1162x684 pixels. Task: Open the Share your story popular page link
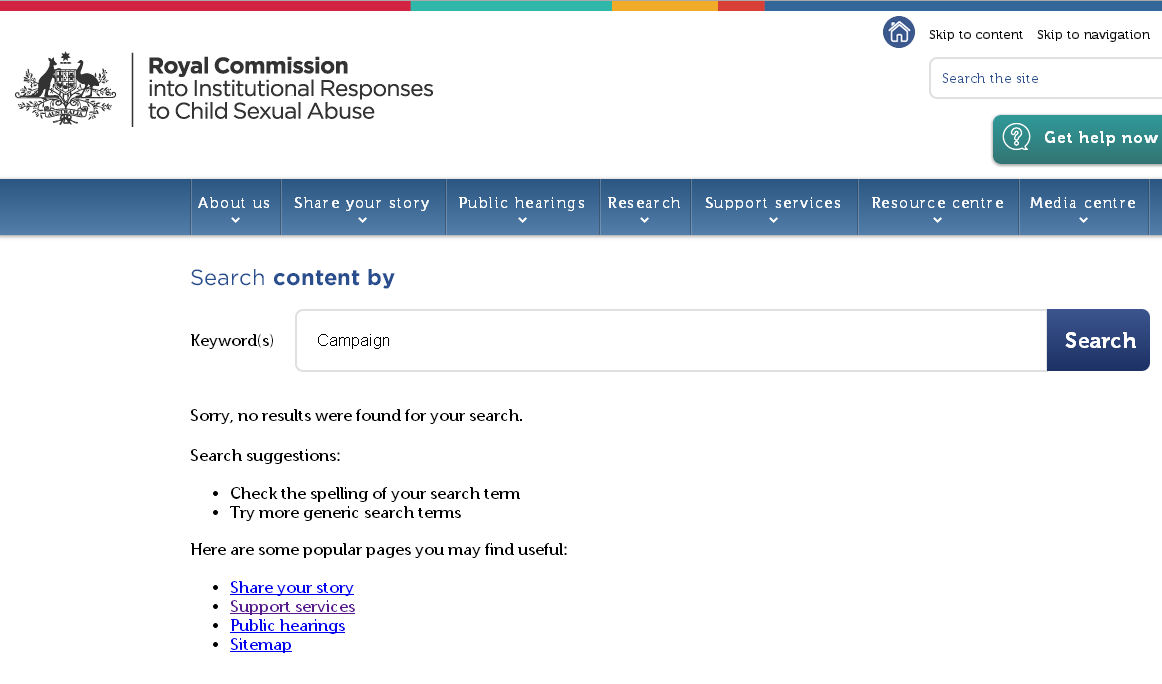(x=292, y=588)
